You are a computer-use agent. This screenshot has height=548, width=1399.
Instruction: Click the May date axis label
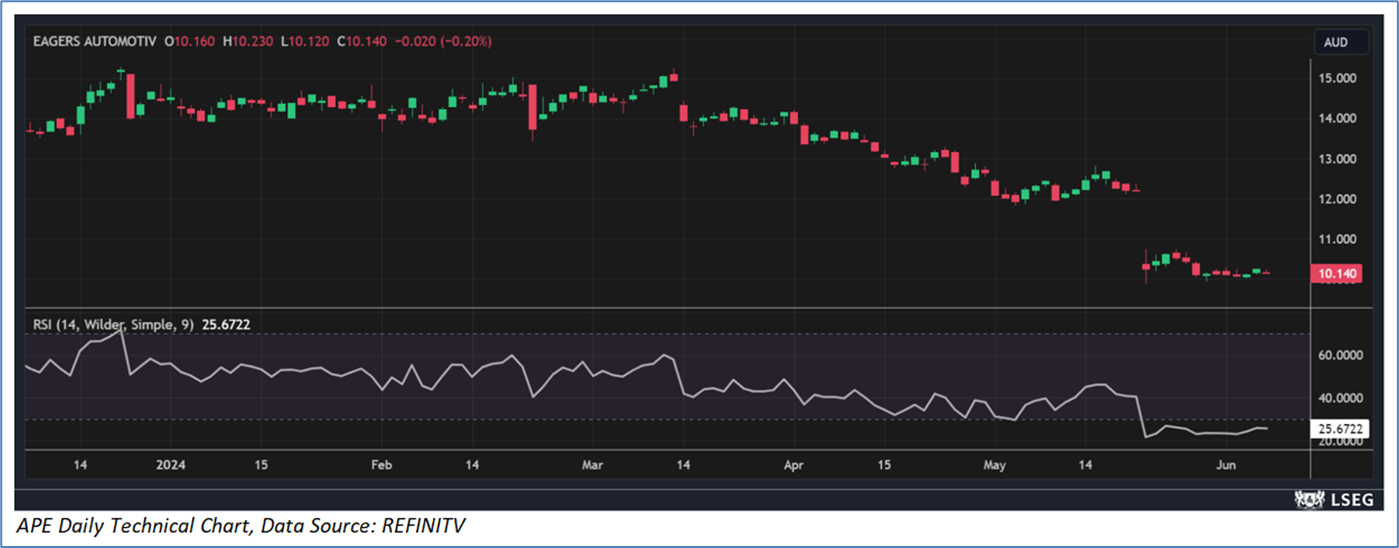(995, 465)
